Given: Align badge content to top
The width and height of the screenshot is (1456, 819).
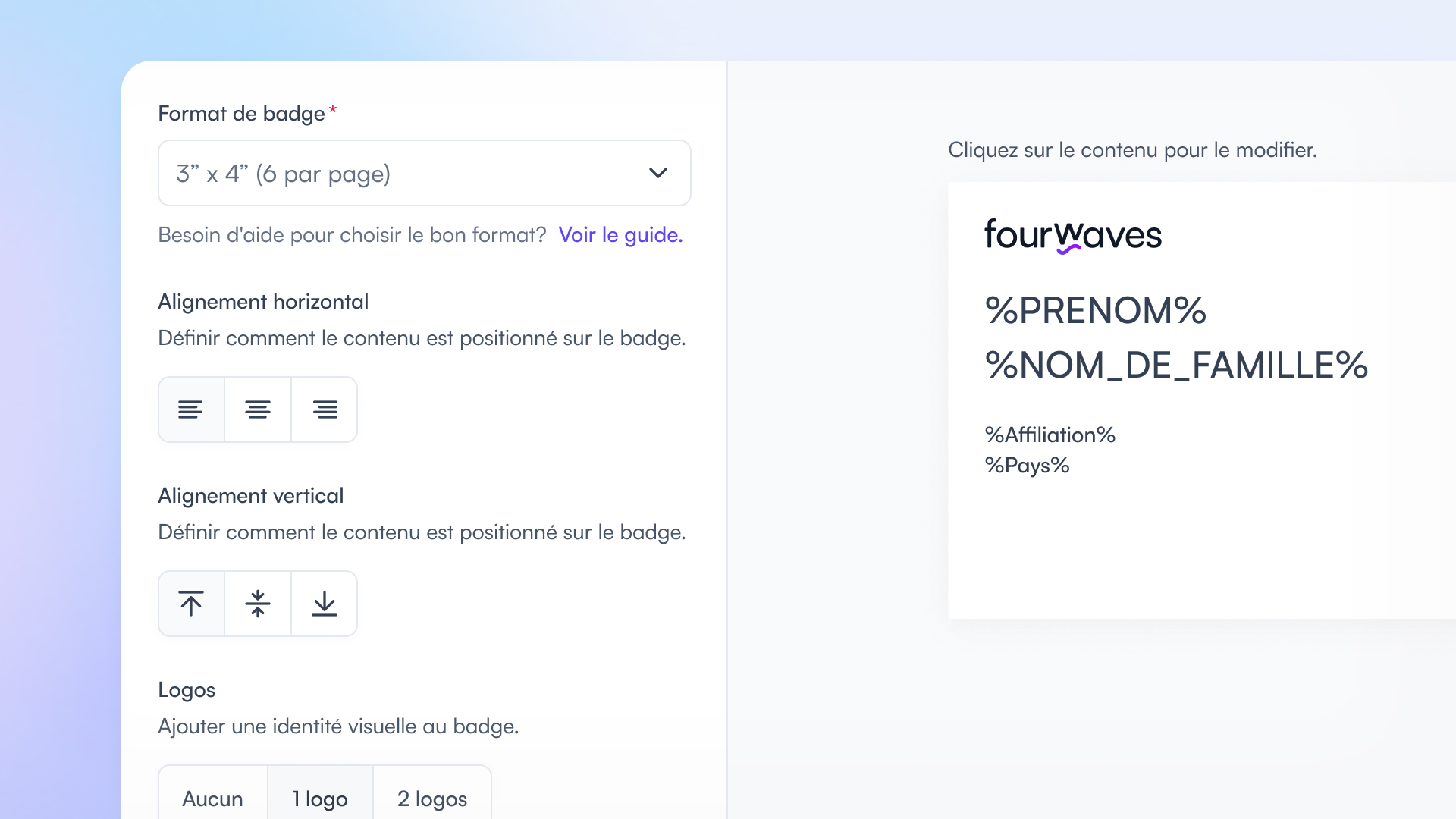Looking at the screenshot, I should (x=191, y=604).
